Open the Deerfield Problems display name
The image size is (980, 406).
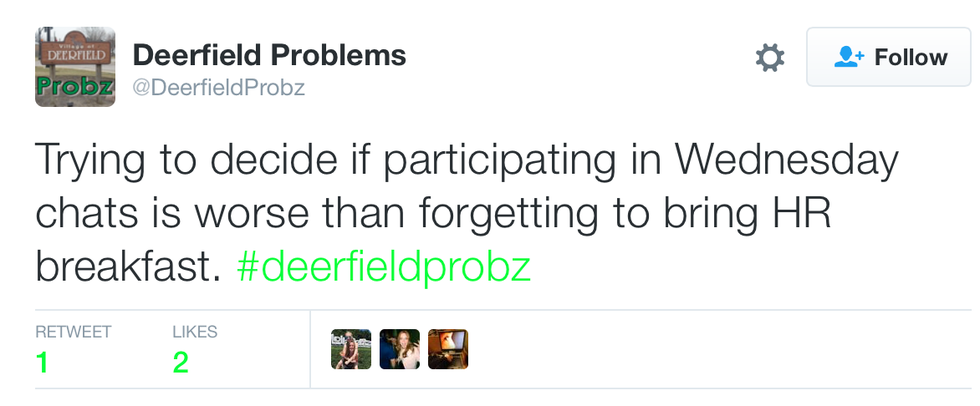pyautogui.click(x=269, y=55)
